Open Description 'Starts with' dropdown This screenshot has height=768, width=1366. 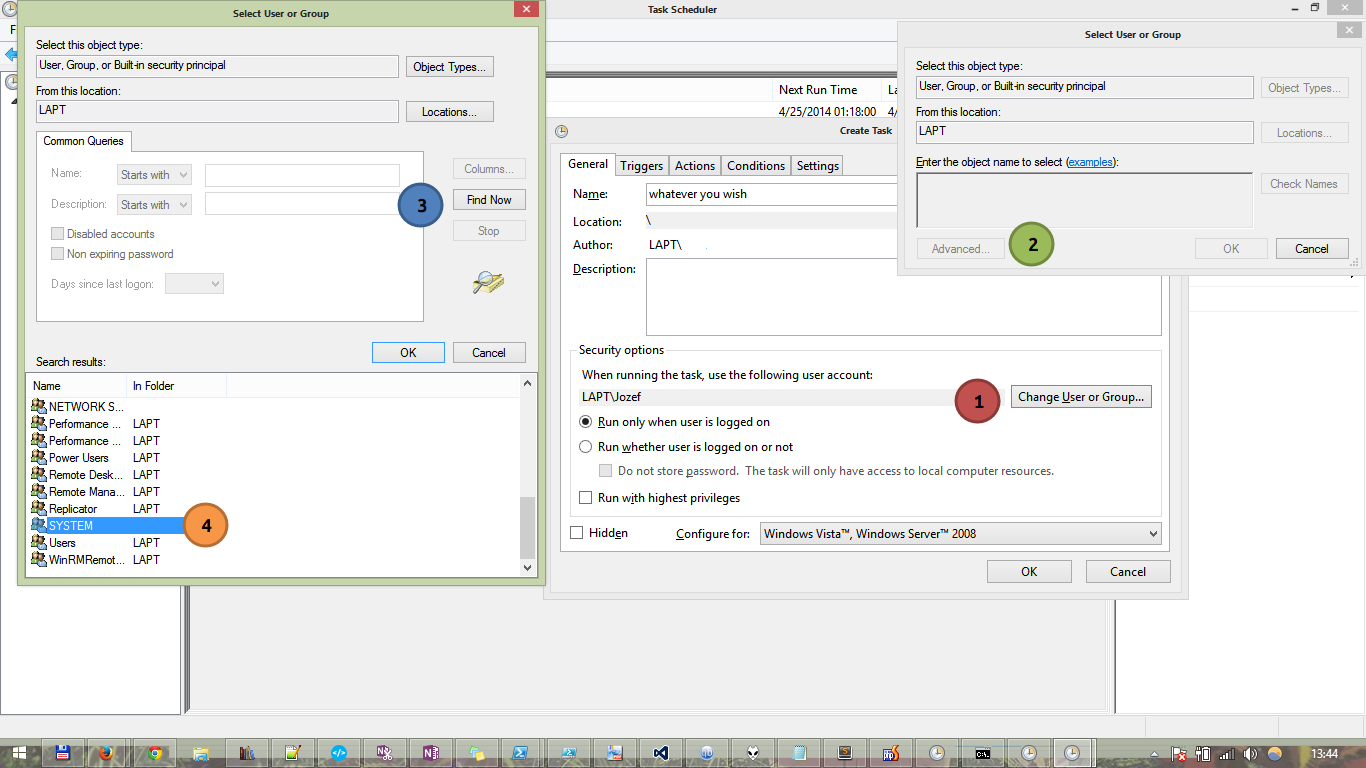coord(154,204)
